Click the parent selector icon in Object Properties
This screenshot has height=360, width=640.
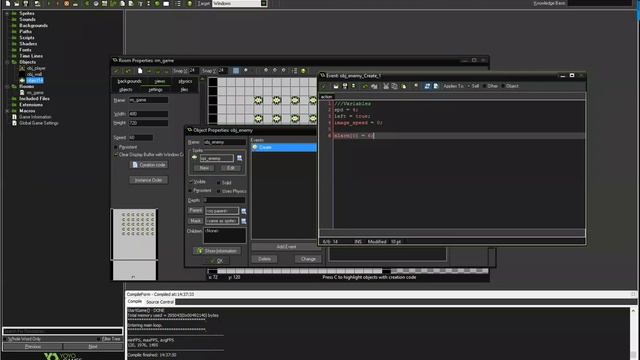pyautogui.click(x=244, y=211)
